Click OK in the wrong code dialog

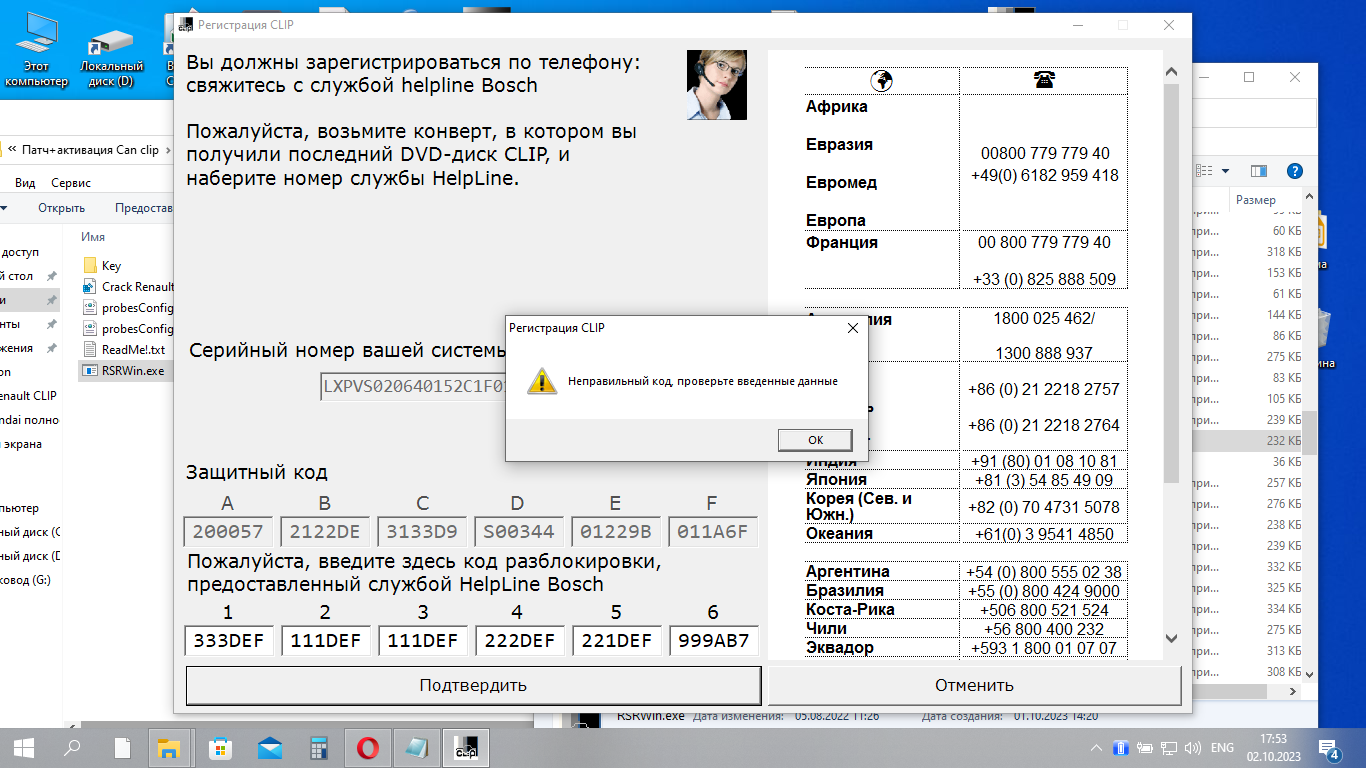point(814,440)
